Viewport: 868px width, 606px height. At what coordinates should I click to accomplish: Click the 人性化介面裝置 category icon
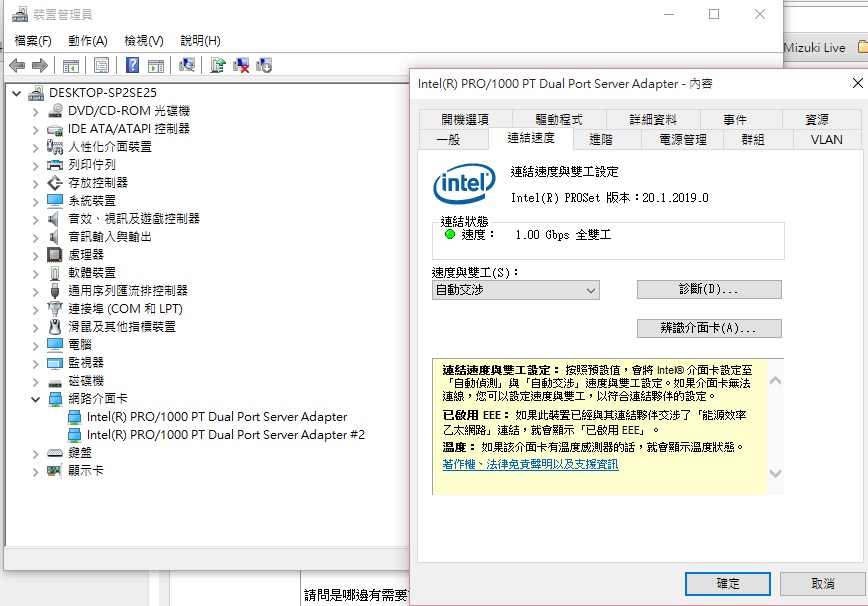[x=55, y=147]
